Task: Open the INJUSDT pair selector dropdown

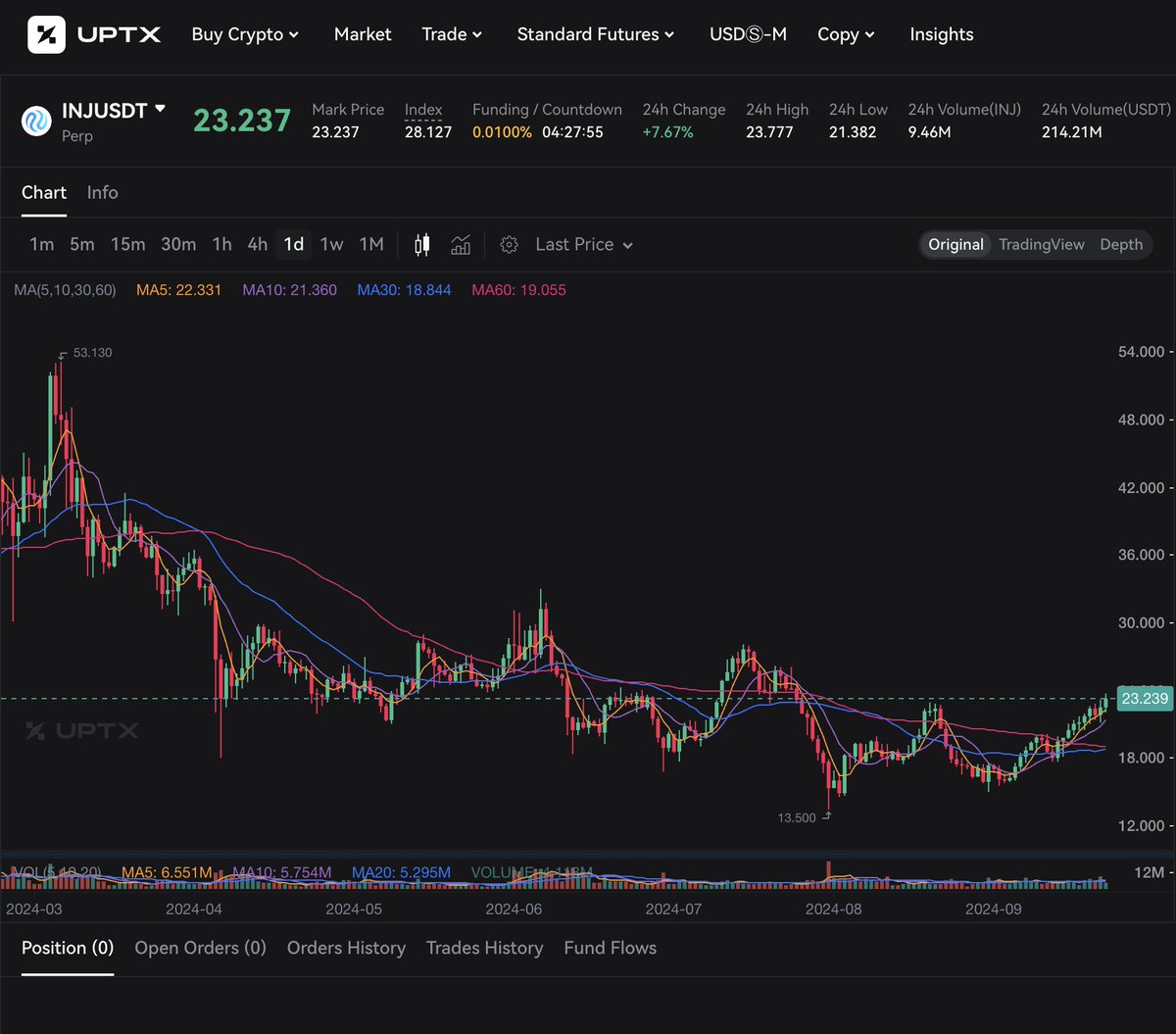Action: [114, 110]
